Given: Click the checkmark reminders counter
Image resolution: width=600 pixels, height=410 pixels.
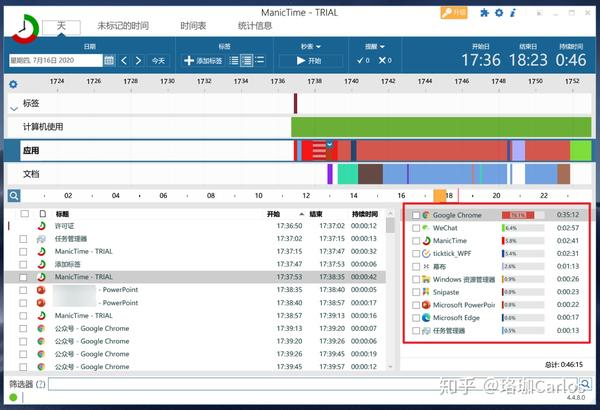Looking at the screenshot, I should pos(363,60).
